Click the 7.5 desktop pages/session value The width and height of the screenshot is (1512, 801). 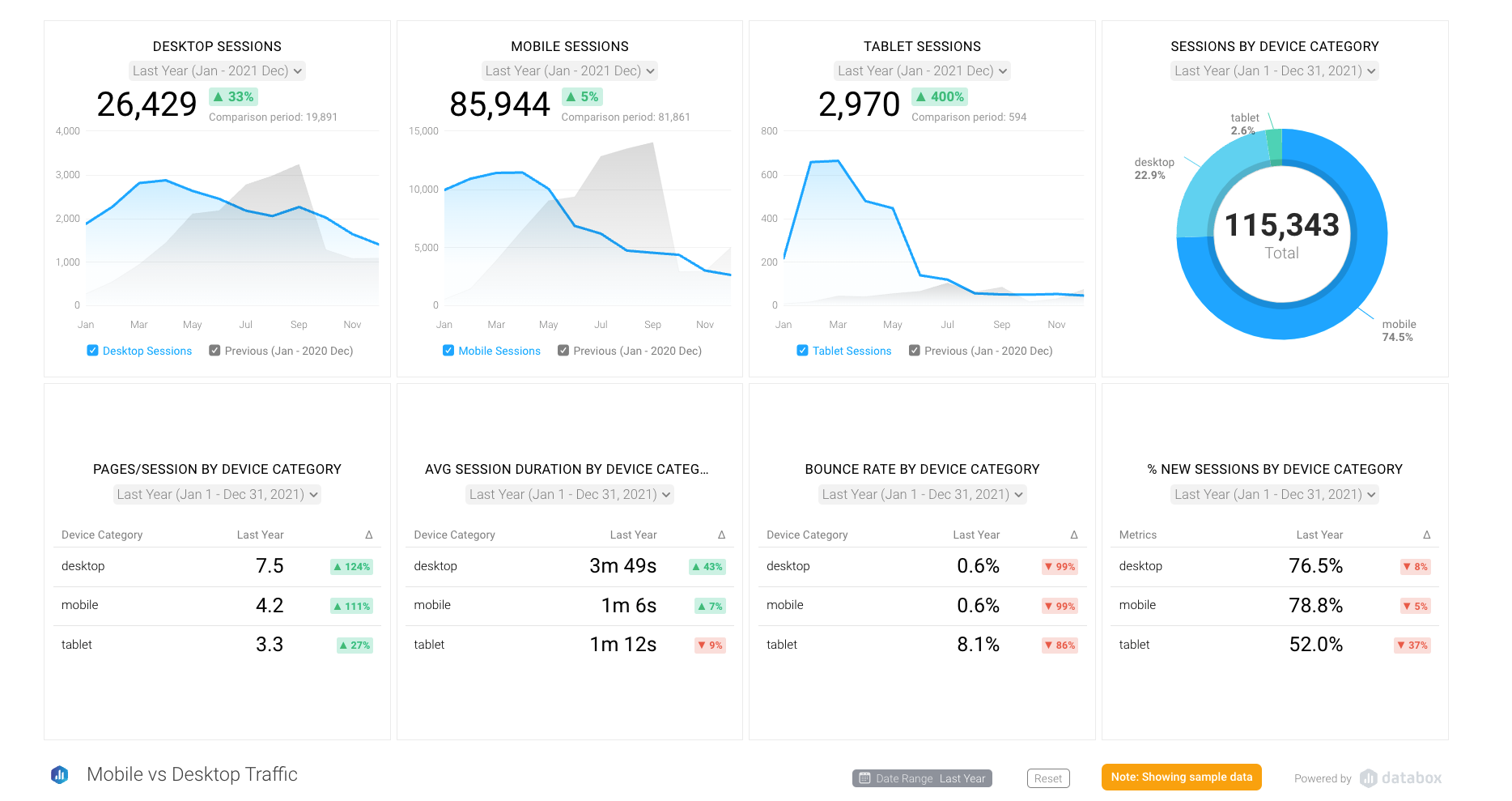[x=270, y=566]
